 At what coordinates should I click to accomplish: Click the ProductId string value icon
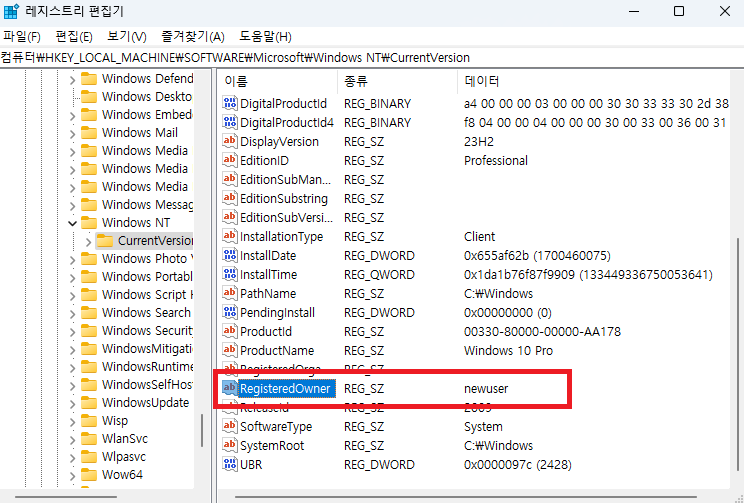pyautogui.click(x=230, y=331)
